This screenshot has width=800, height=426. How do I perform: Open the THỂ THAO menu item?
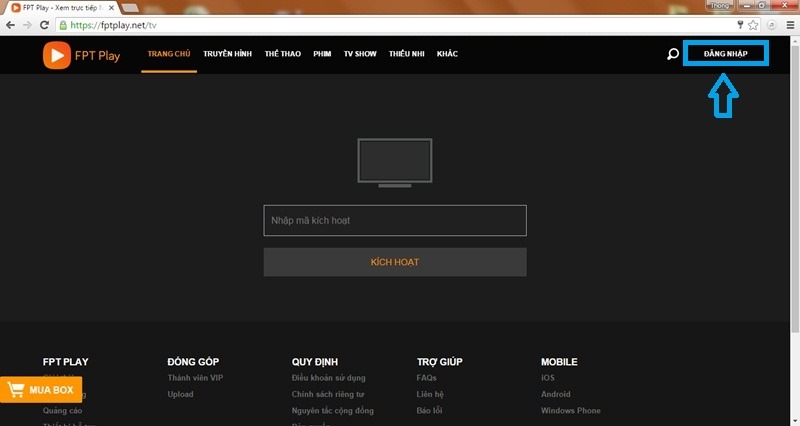(283, 54)
